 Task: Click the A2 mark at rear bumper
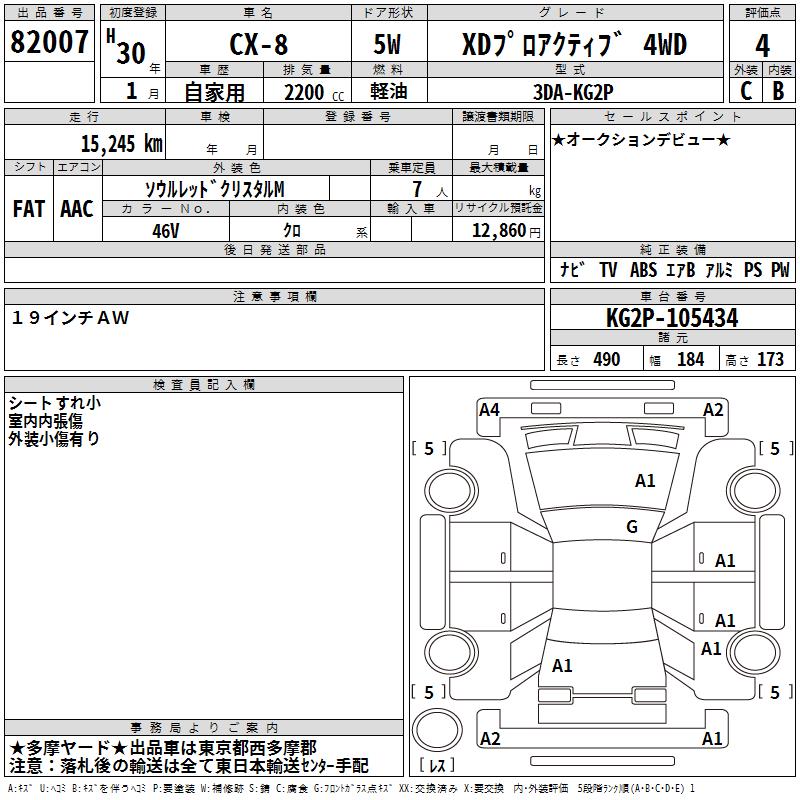[490, 738]
